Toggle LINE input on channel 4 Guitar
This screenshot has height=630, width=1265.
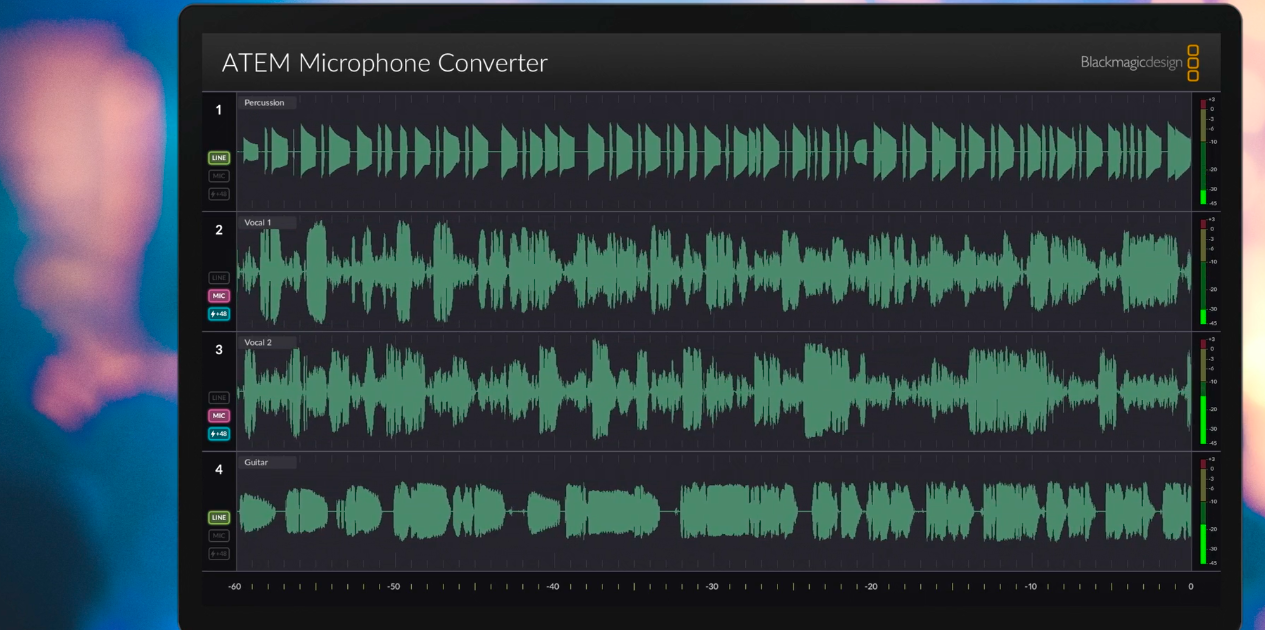[x=219, y=518]
